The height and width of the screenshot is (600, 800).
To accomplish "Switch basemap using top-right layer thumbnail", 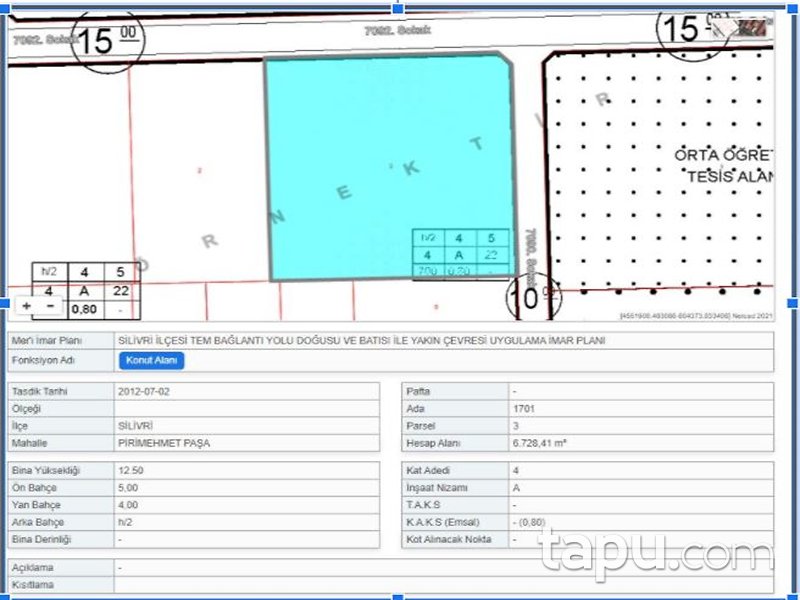I will click(x=748, y=27).
